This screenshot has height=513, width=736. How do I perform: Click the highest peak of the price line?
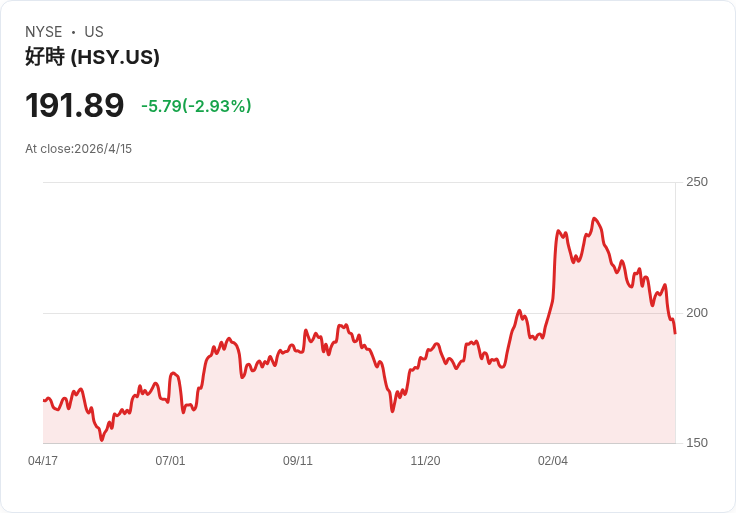pos(595,218)
